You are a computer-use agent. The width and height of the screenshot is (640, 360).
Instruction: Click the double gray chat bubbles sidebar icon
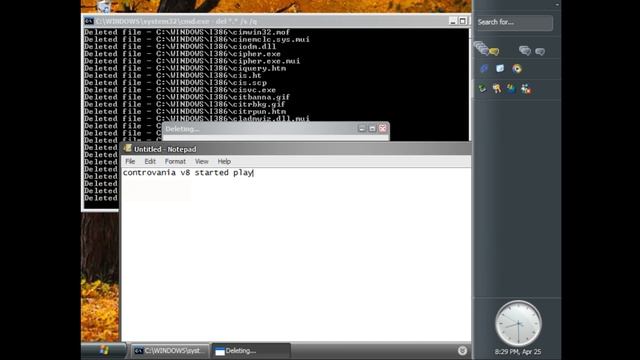point(524,50)
